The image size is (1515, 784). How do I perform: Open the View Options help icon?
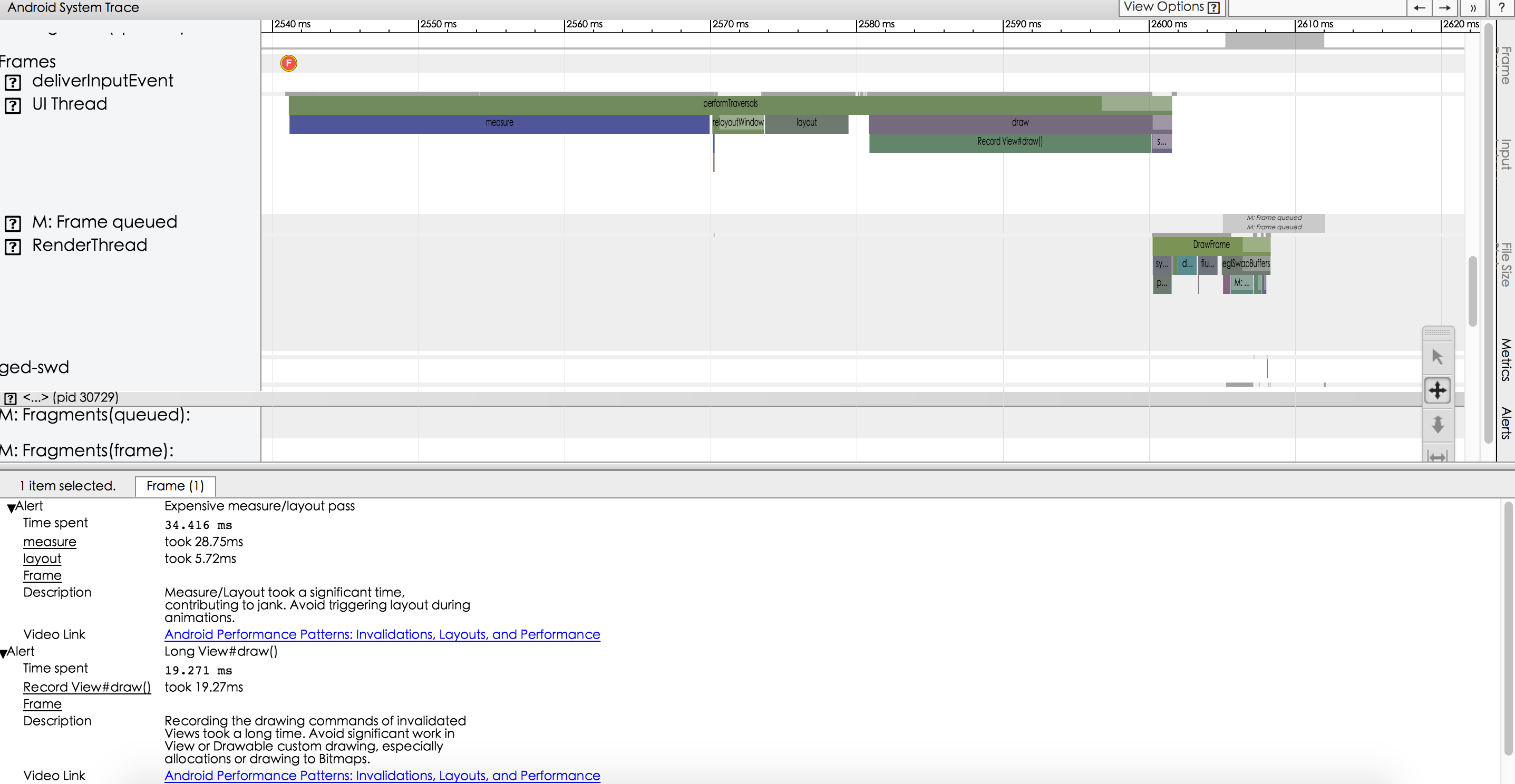tap(1213, 8)
